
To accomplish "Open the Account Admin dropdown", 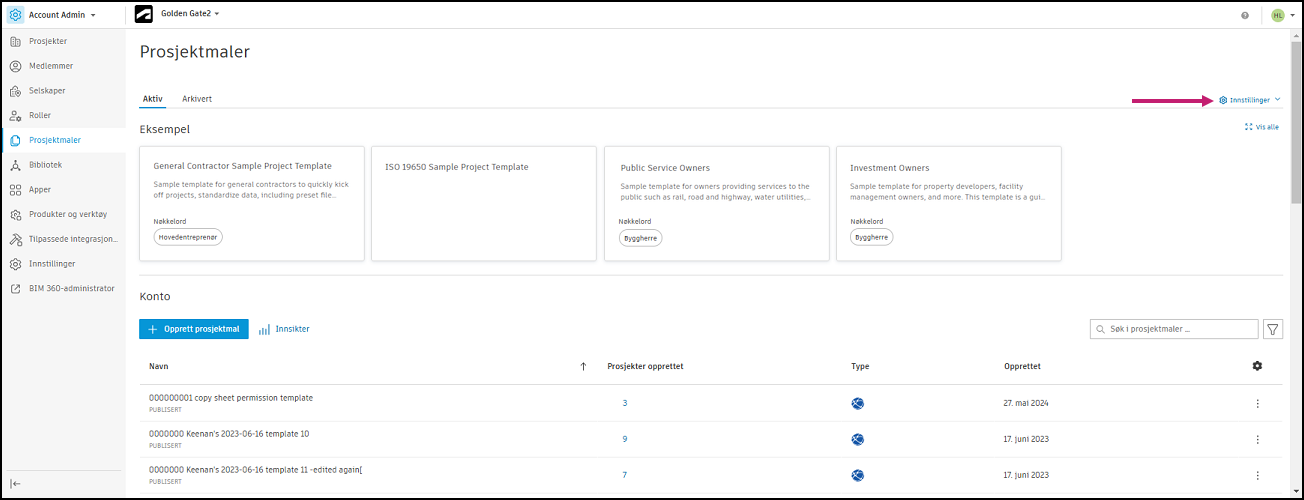I will (x=62, y=15).
